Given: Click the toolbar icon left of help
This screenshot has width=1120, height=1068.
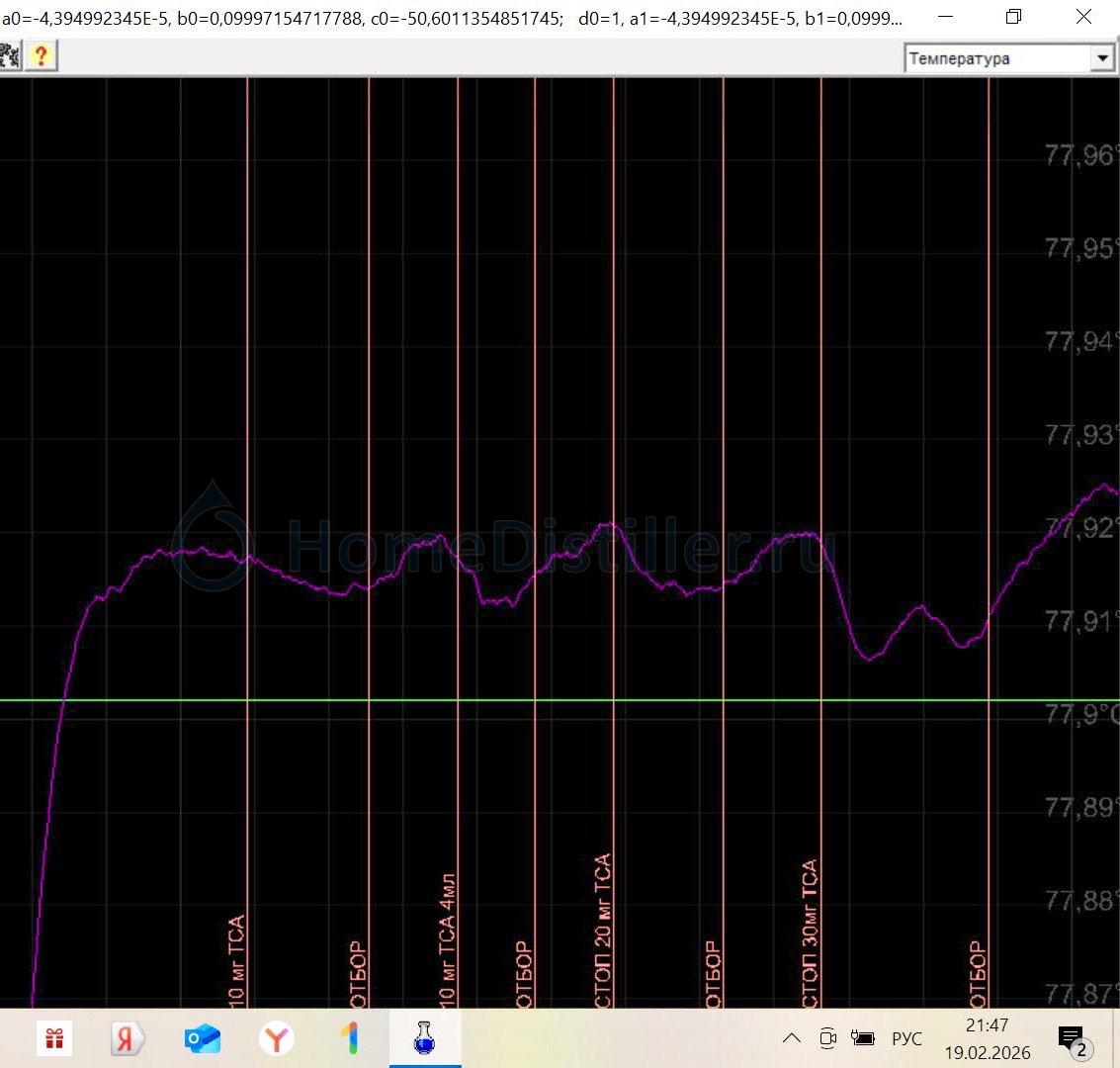Looking at the screenshot, I should tap(10, 55).
